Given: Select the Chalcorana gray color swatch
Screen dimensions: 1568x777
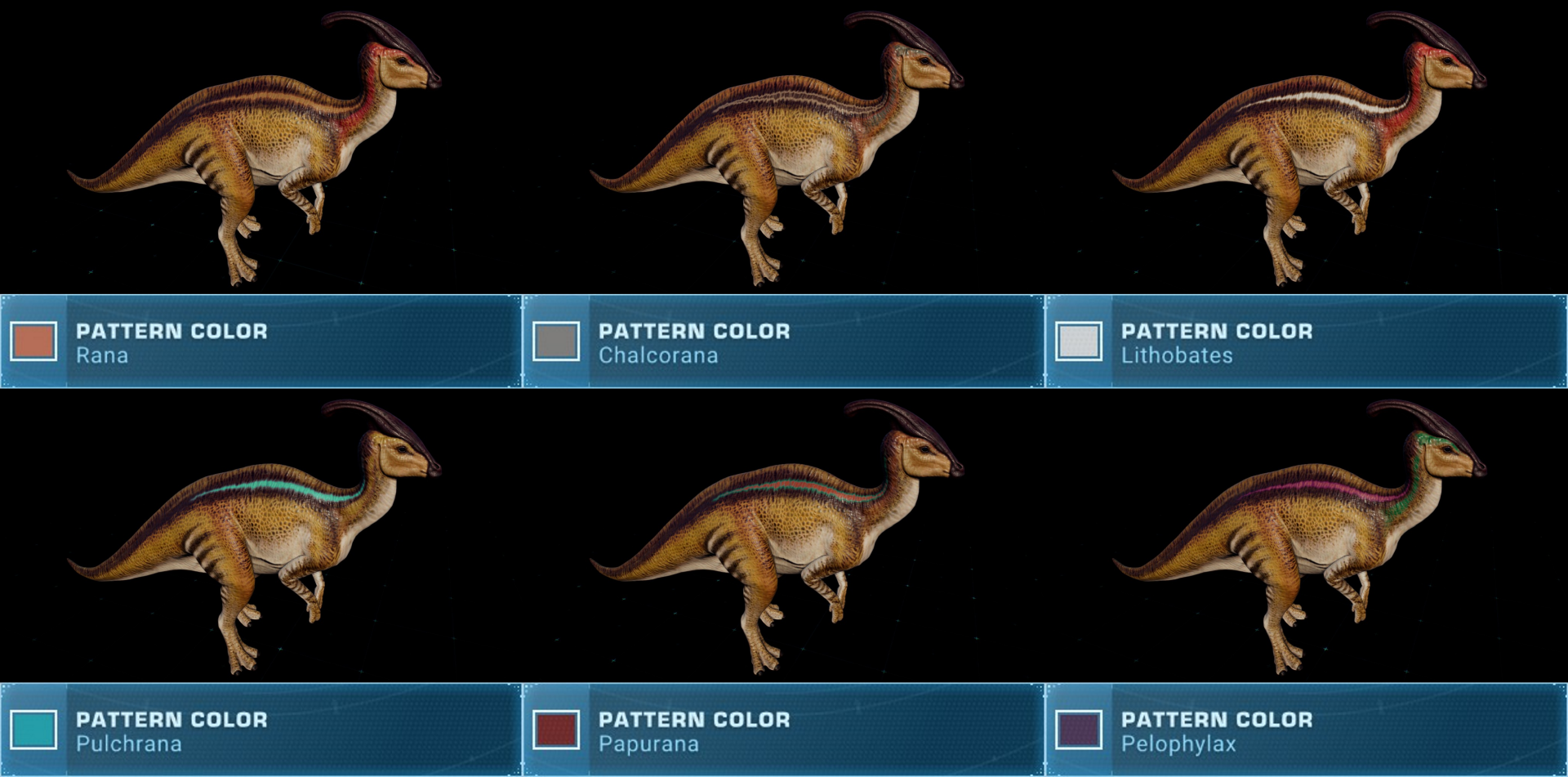Looking at the screenshot, I should click(x=556, y=341).
